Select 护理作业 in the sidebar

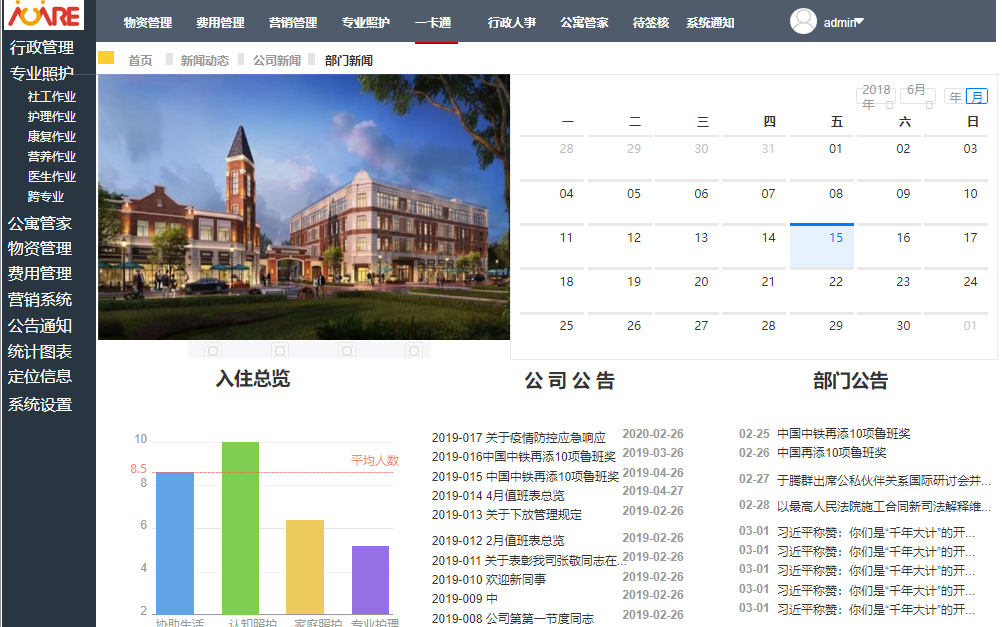click(x=52, y=117)
